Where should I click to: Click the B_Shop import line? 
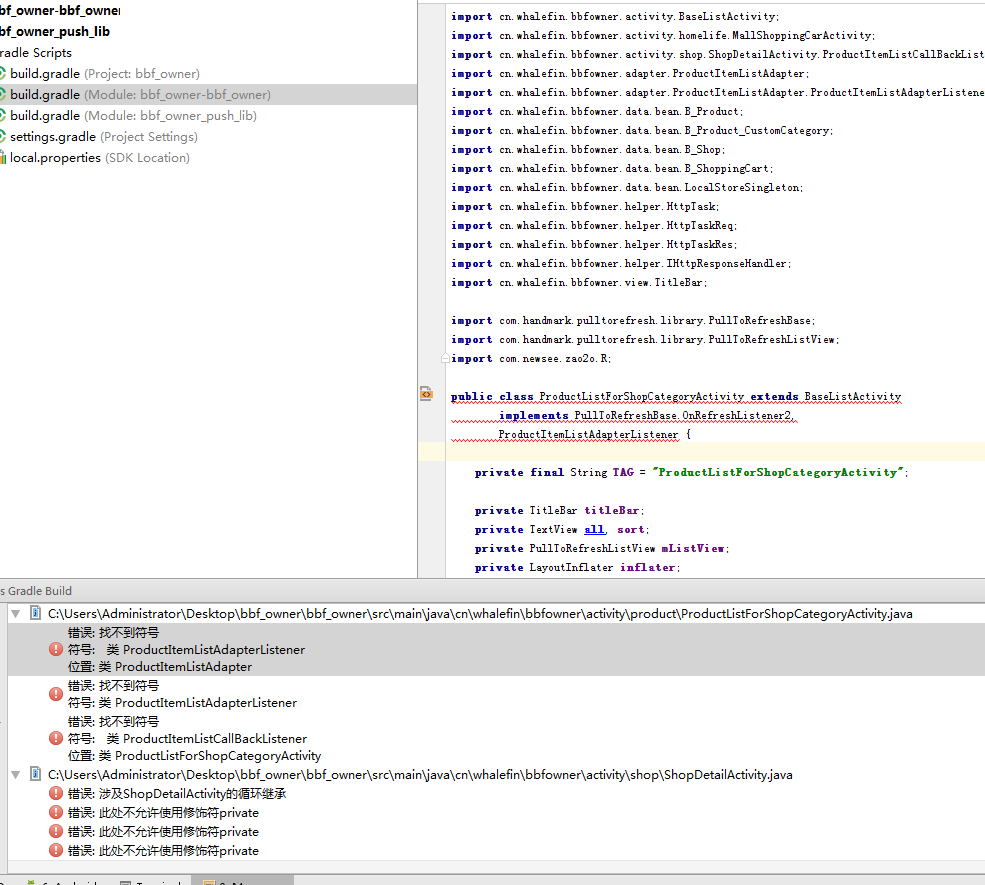[x=588, y=149]
